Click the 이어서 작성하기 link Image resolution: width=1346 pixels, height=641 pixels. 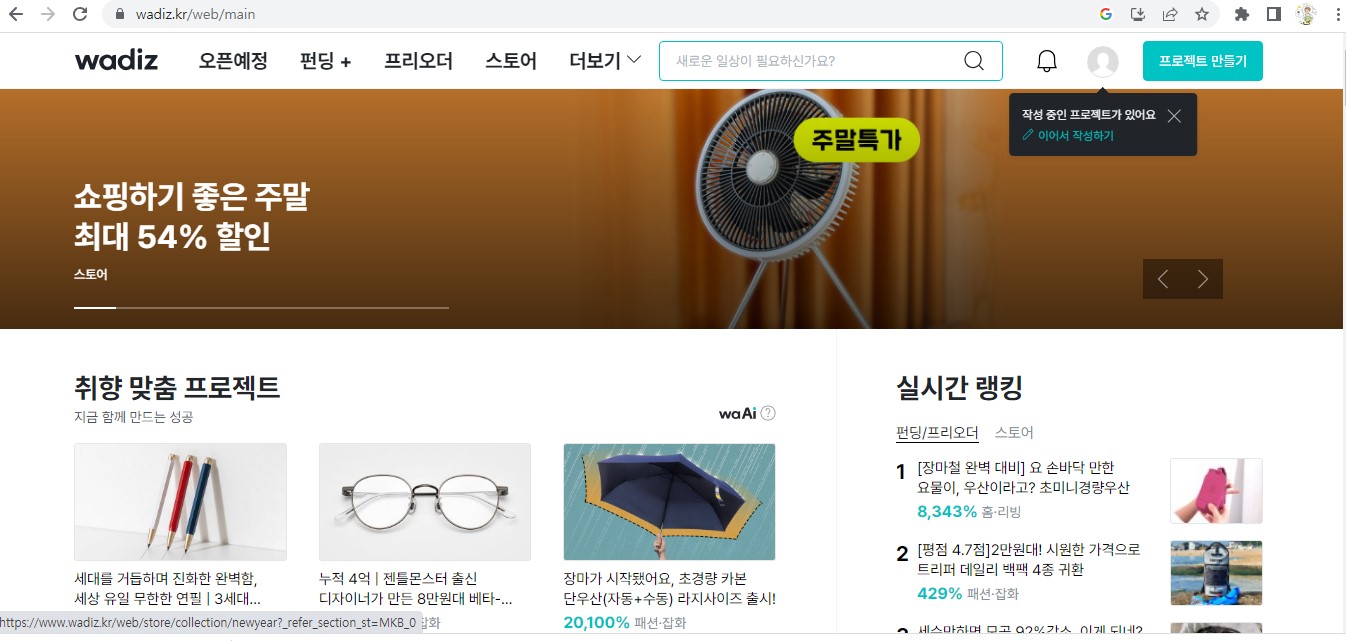click(x=1068, y=135)
